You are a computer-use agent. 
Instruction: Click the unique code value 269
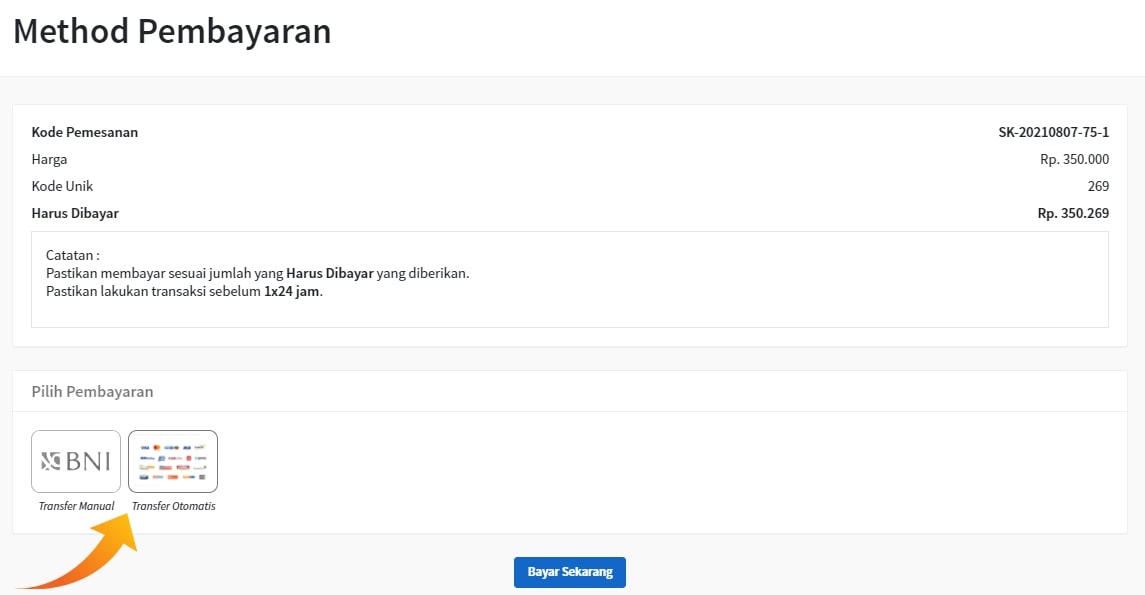1098,186
